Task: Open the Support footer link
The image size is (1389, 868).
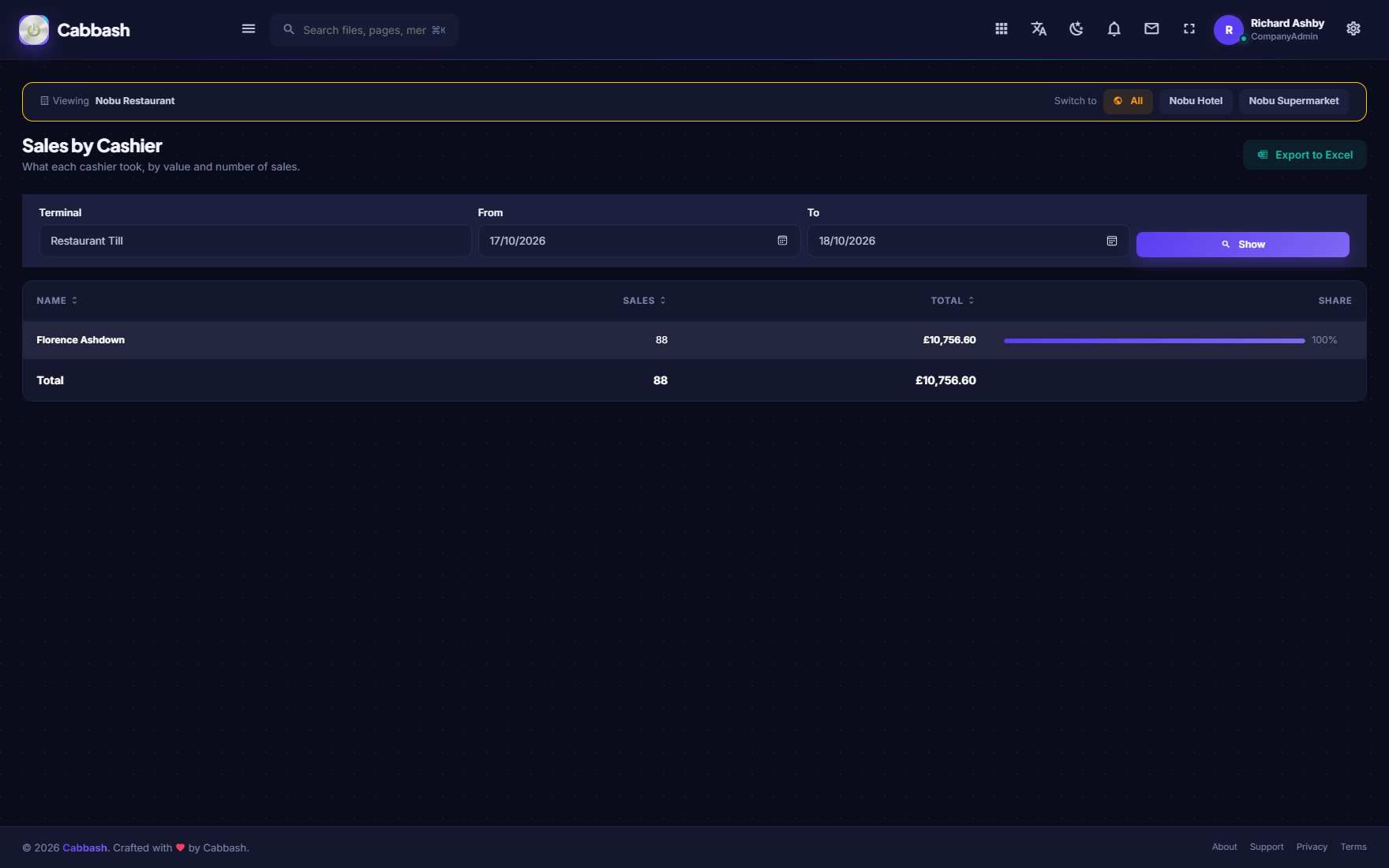Action: (1266, 847)
